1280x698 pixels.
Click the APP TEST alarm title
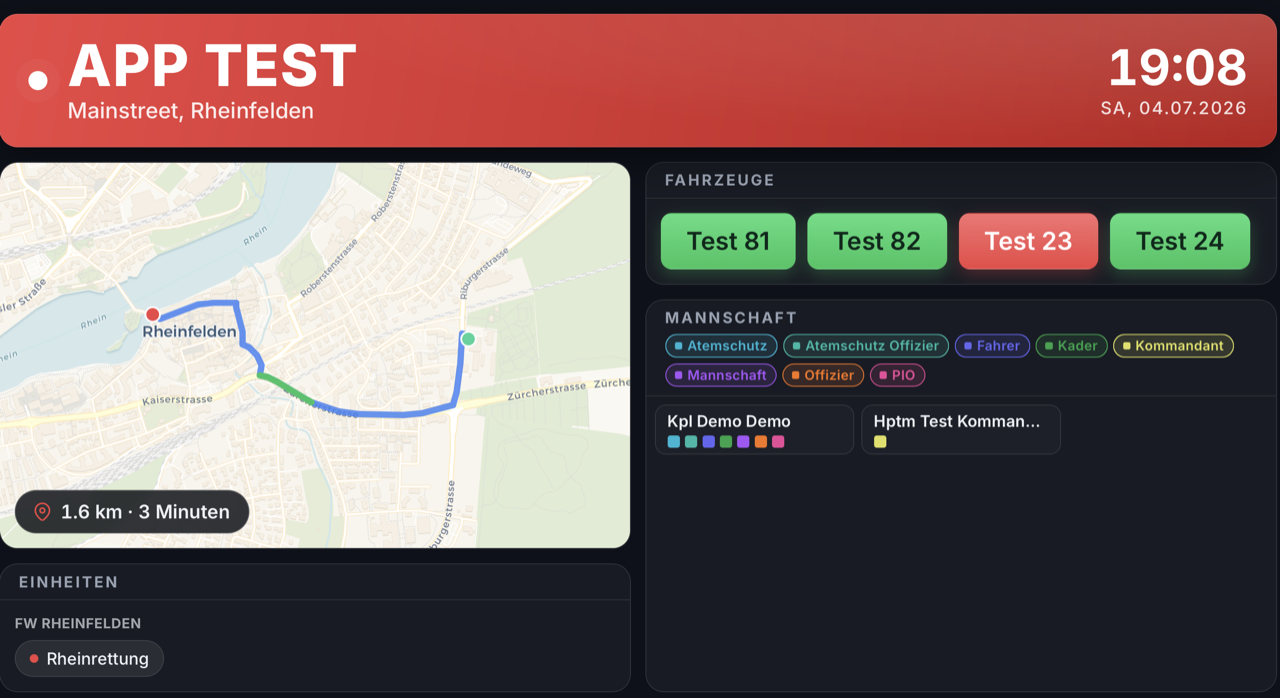(212, 66)
